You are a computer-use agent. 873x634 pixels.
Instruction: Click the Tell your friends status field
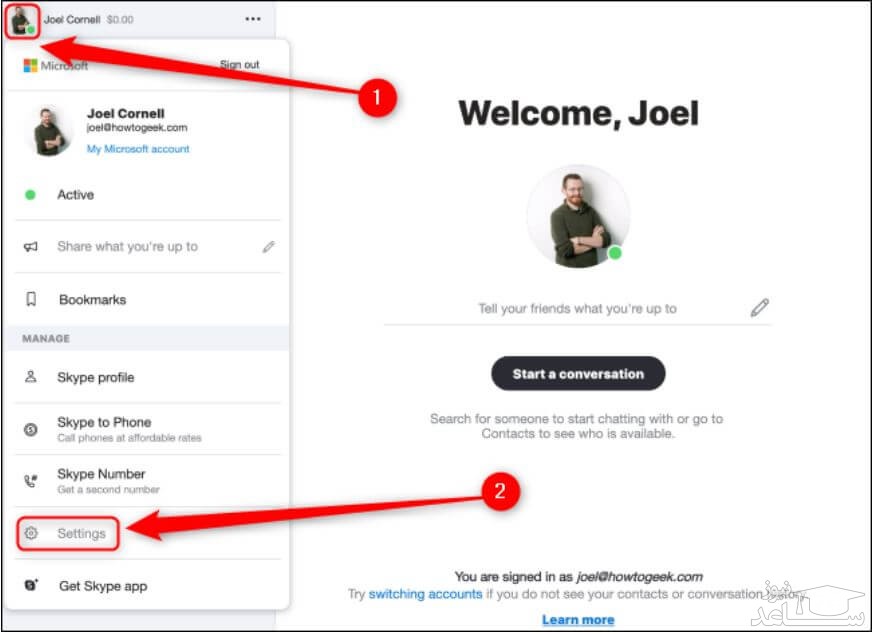click(x=577, y=309)
